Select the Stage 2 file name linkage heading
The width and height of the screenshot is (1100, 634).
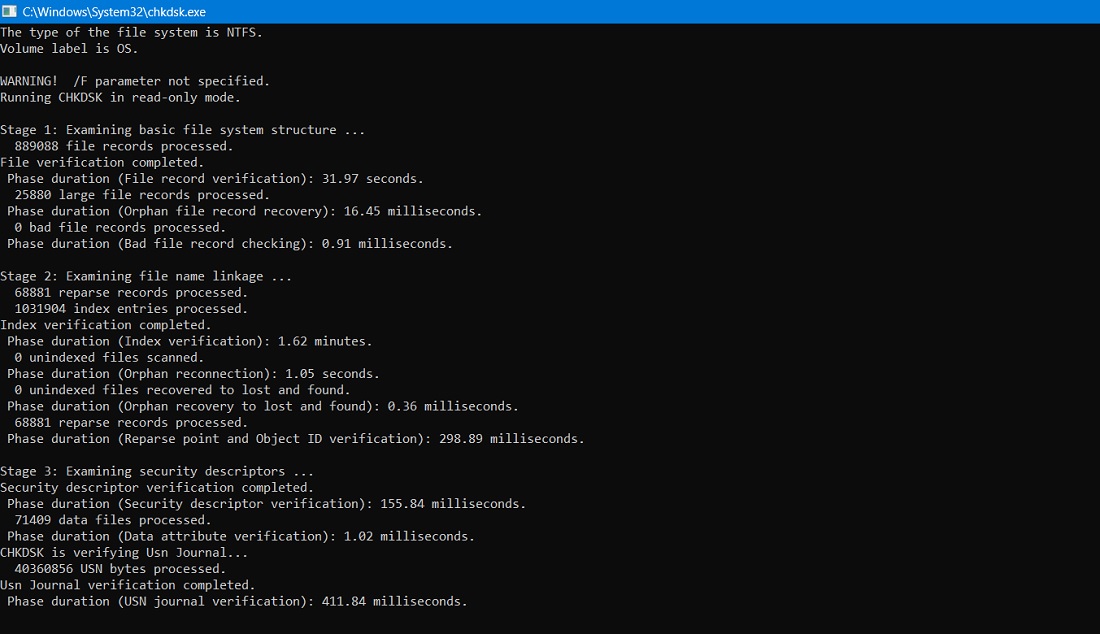pyautogui.click(x=145, y=276)
